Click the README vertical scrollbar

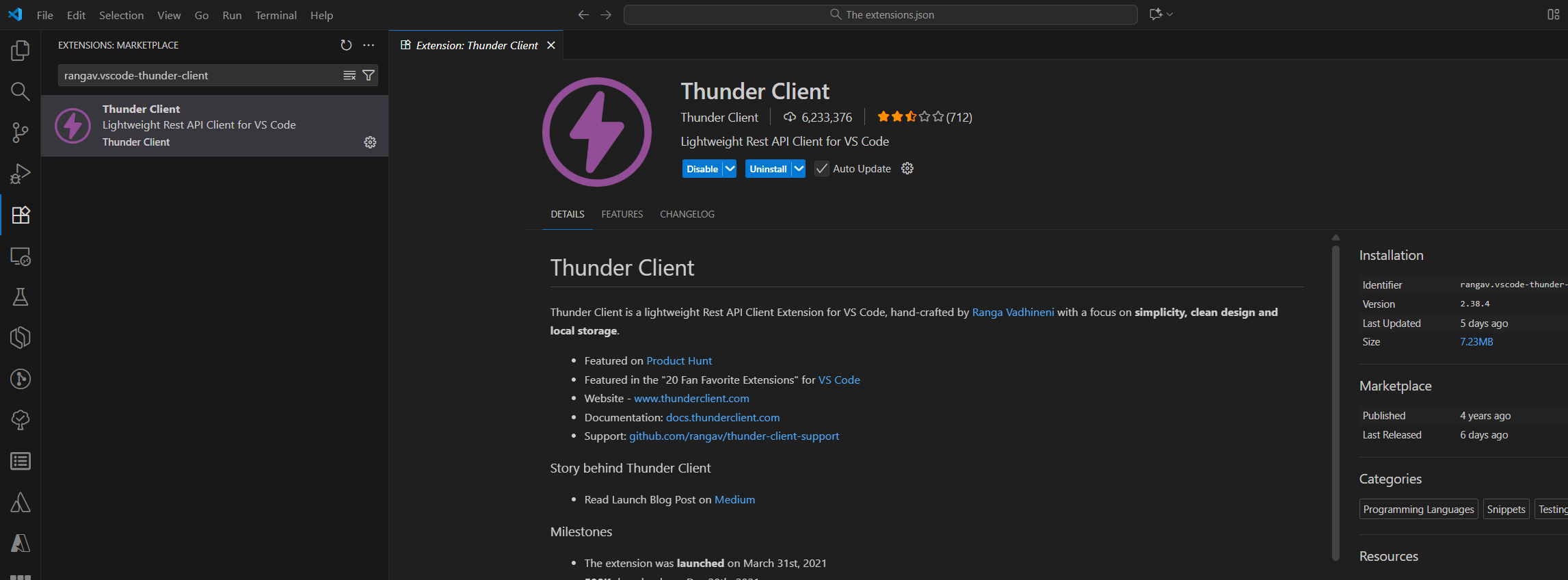coord(1336,402)
